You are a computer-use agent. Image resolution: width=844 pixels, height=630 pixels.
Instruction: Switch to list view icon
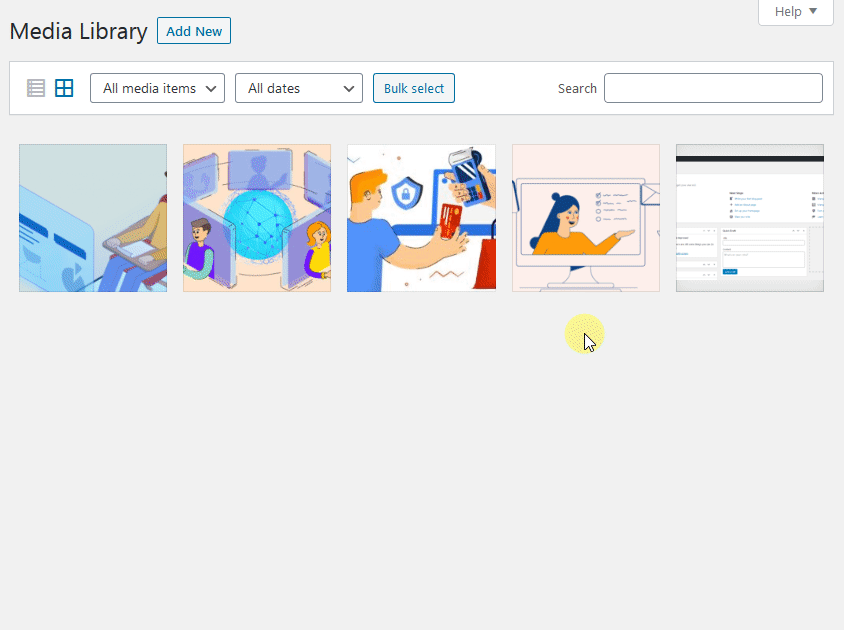point(36,88)
